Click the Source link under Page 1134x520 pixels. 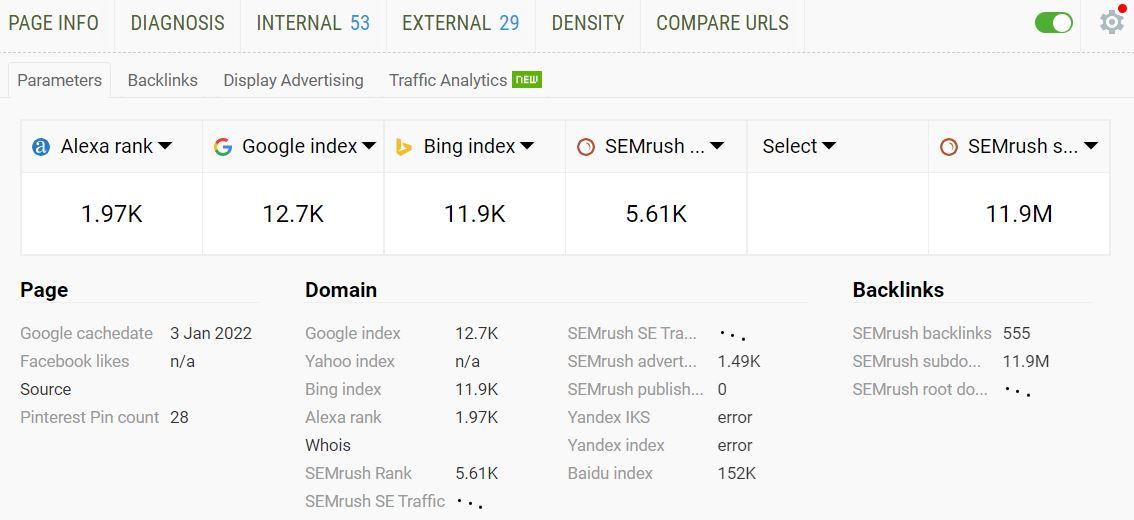(46, 389)
